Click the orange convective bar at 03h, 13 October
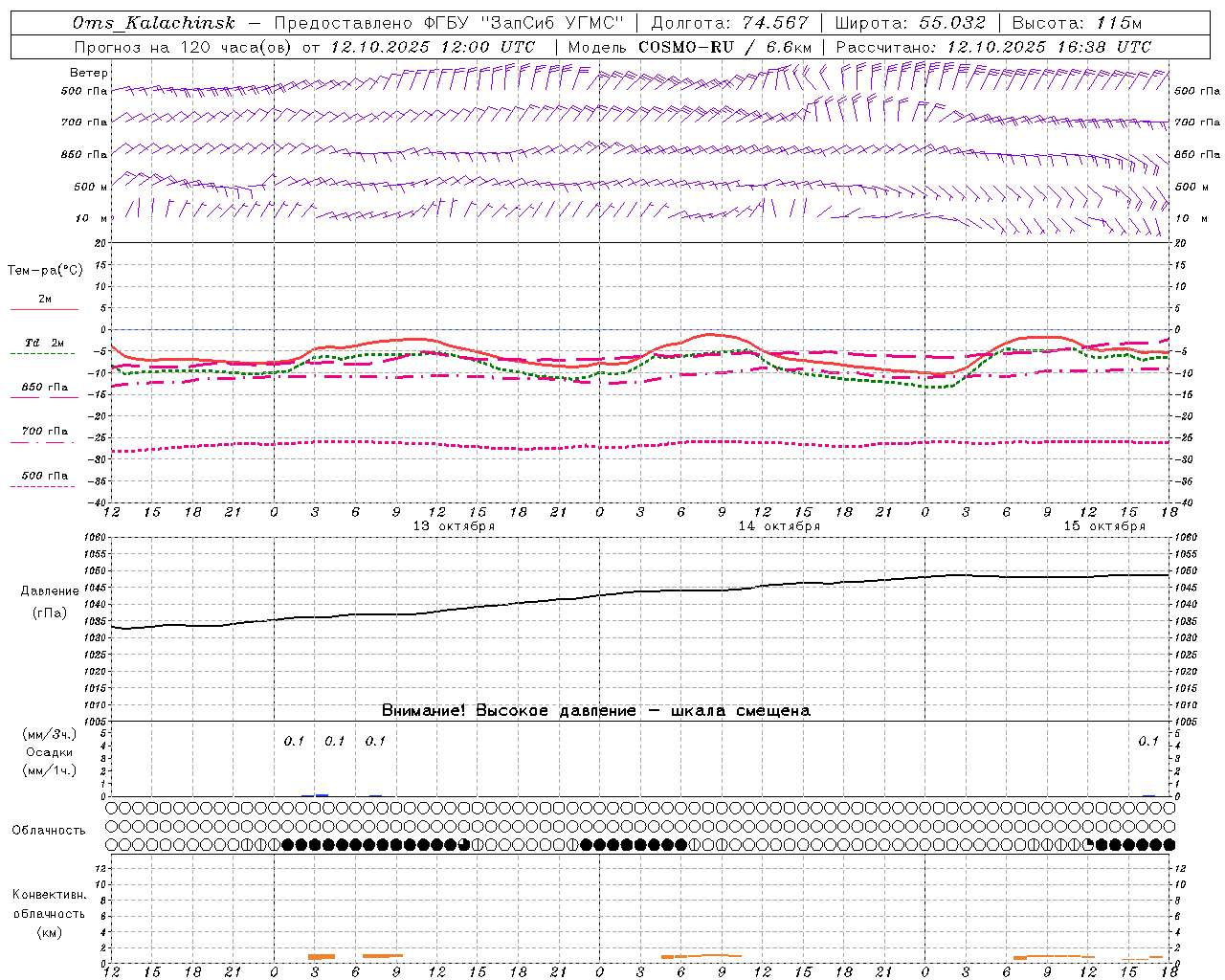 pyautogui.click(x=322, y=956)
